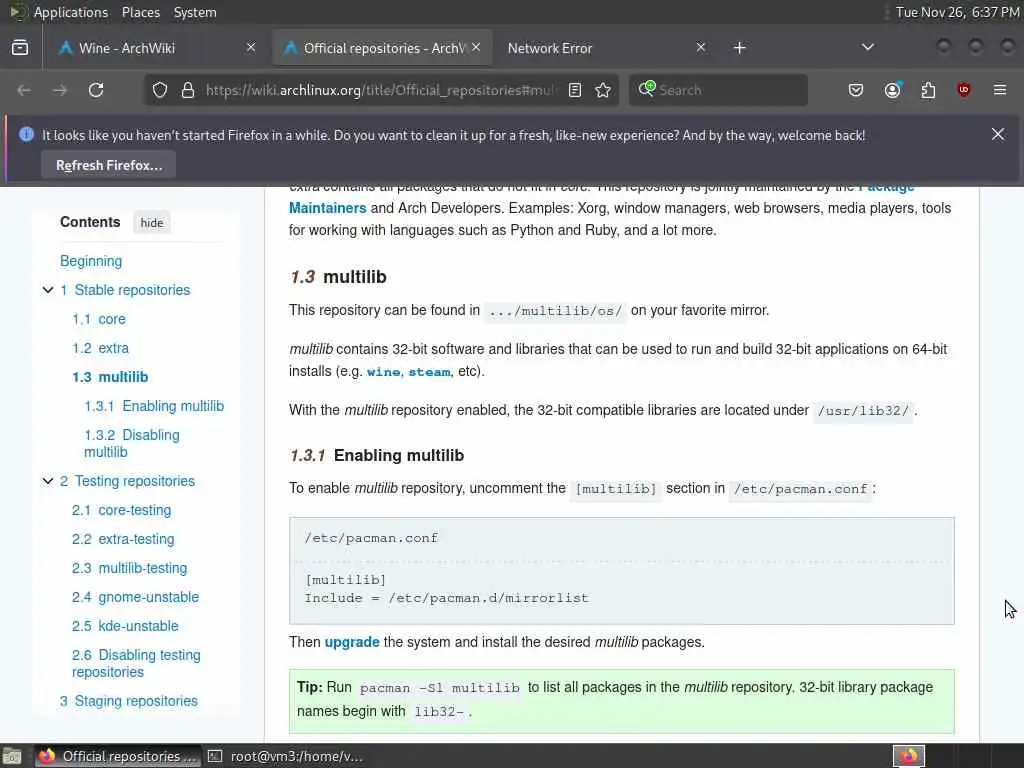Dismiss the refresh Firefox notification
1024x768 pixels.
[998, 135]
